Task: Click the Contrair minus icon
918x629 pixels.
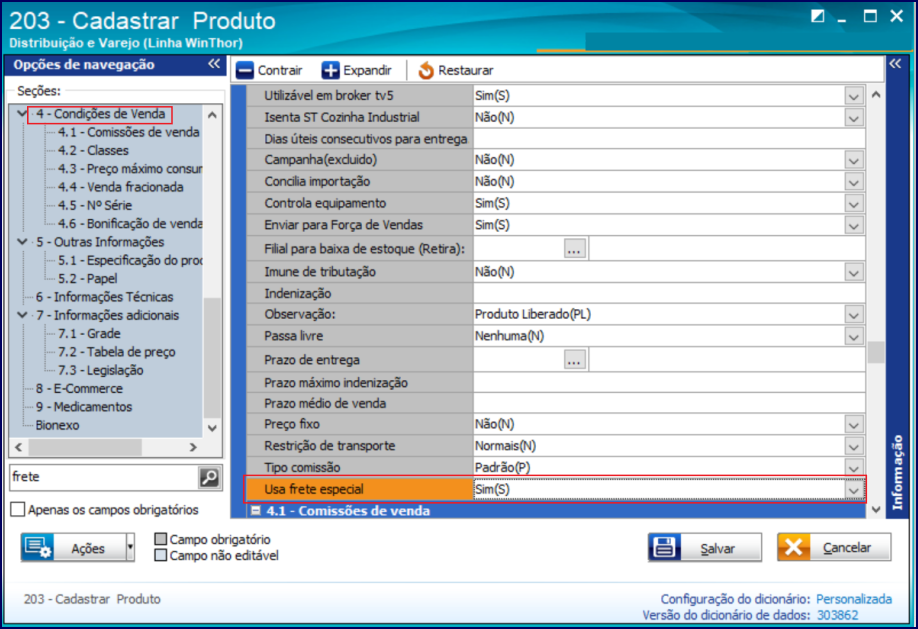Action: [245, 70]
